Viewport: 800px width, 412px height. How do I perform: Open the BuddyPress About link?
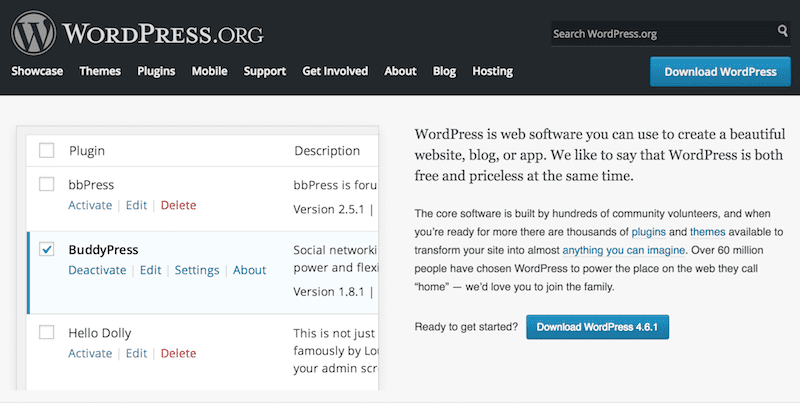click(249, 270)
